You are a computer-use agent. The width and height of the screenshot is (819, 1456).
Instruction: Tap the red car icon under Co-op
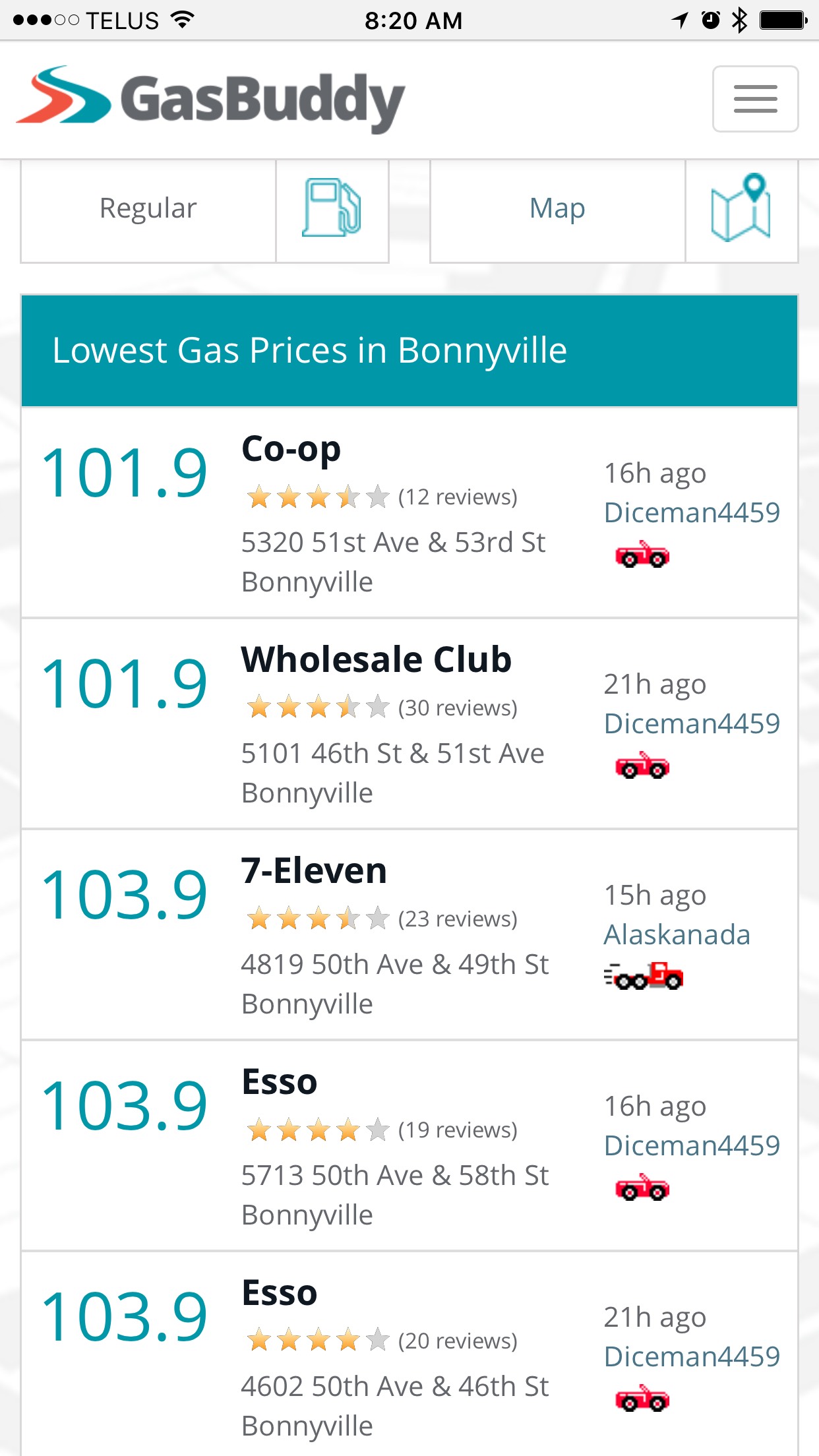(x=642, y=555)
